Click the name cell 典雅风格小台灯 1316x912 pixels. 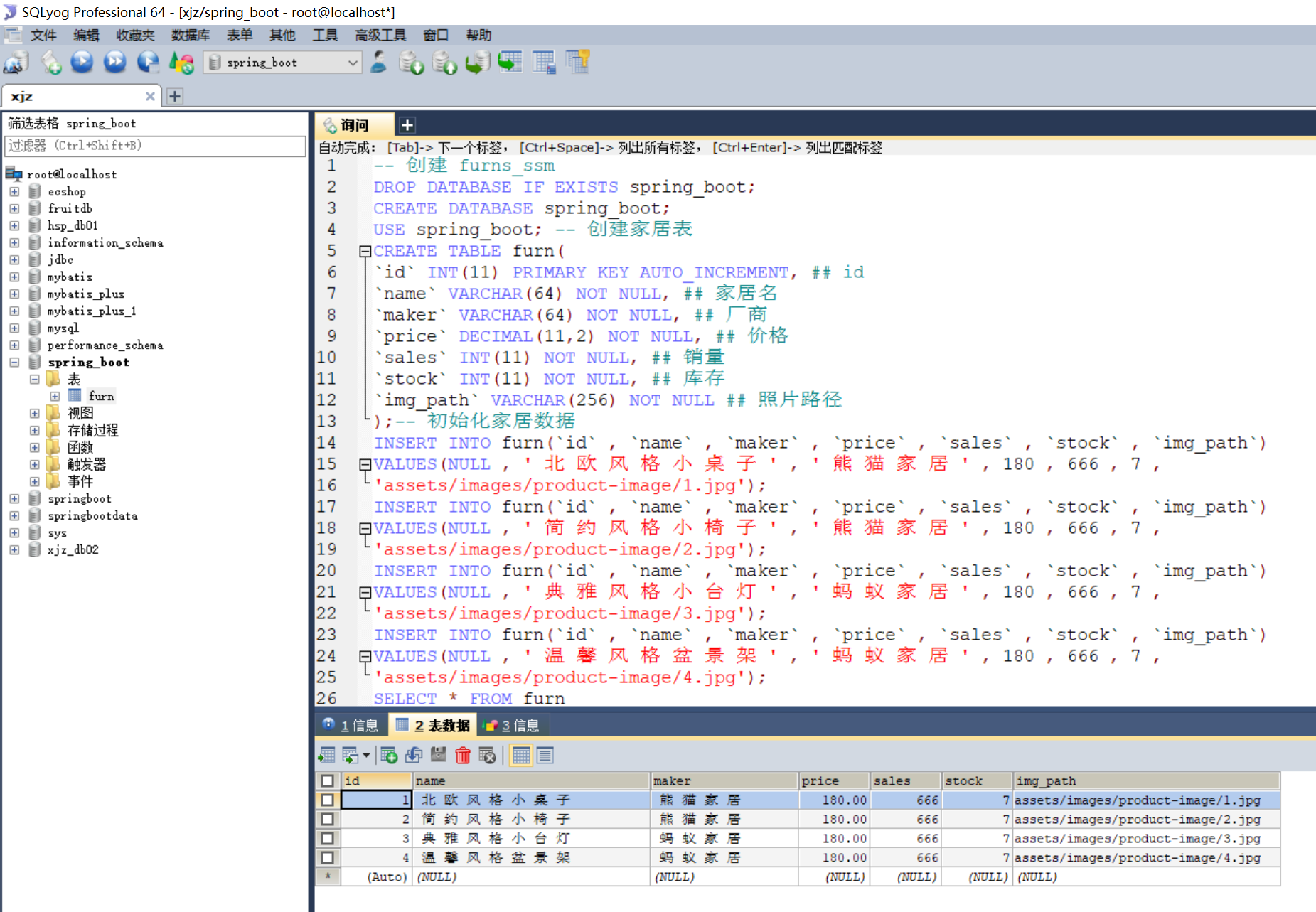tap(531, 838)
